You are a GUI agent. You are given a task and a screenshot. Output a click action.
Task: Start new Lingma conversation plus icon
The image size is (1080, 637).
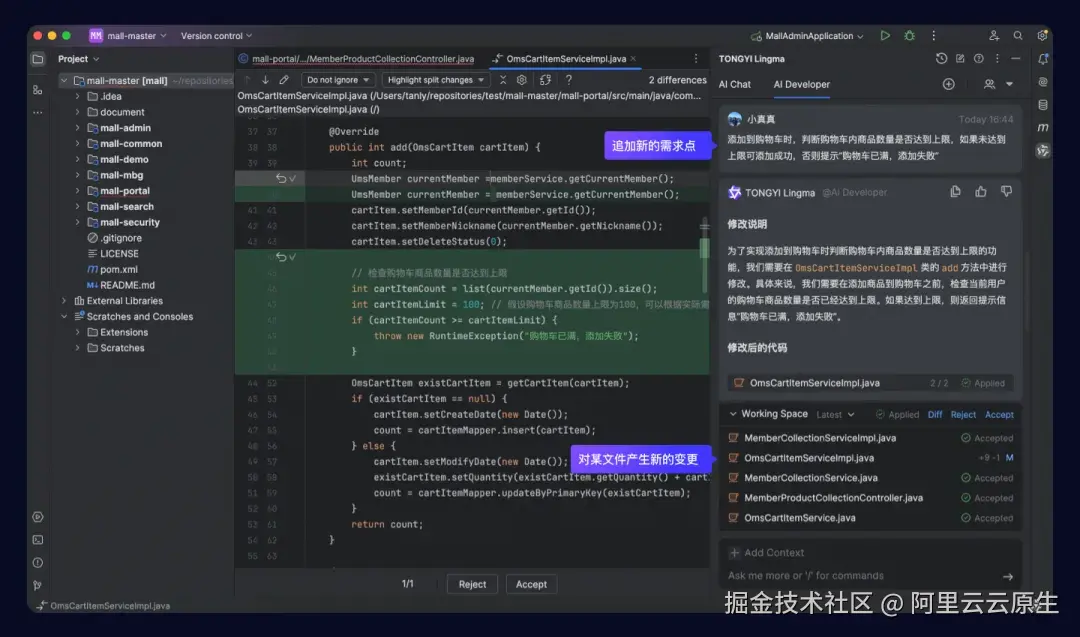(x=948, y=84)
